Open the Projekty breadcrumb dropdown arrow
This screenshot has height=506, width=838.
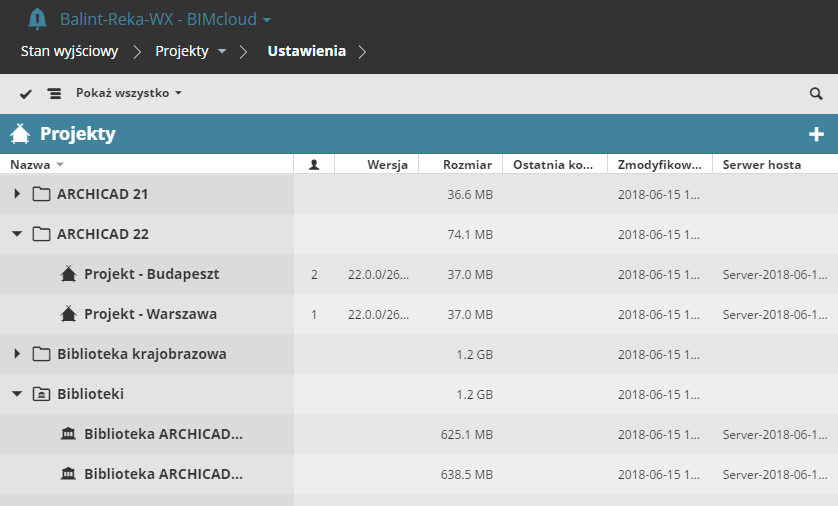tap(222, 51)
